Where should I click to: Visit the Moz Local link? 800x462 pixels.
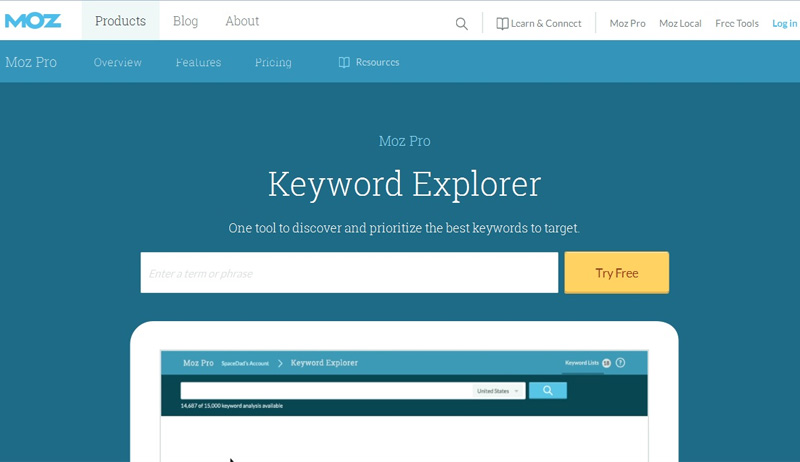click(680, 23)
